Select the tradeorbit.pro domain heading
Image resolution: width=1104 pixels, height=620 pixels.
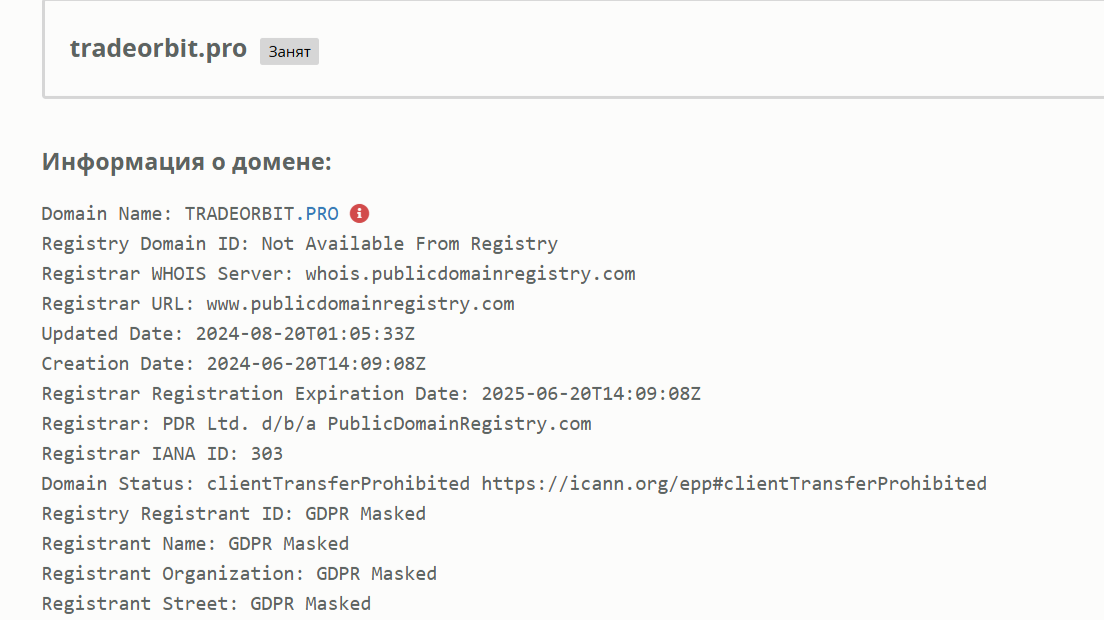pyautogui.click(x=158, y=49)
